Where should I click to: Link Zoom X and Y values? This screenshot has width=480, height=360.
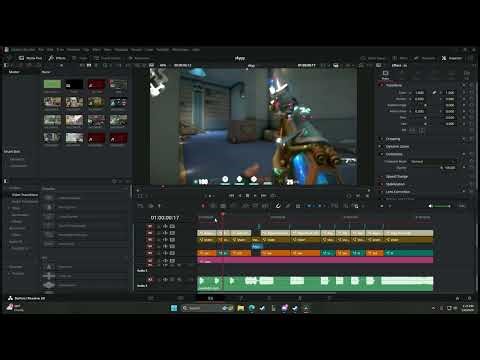coord(434,92)
